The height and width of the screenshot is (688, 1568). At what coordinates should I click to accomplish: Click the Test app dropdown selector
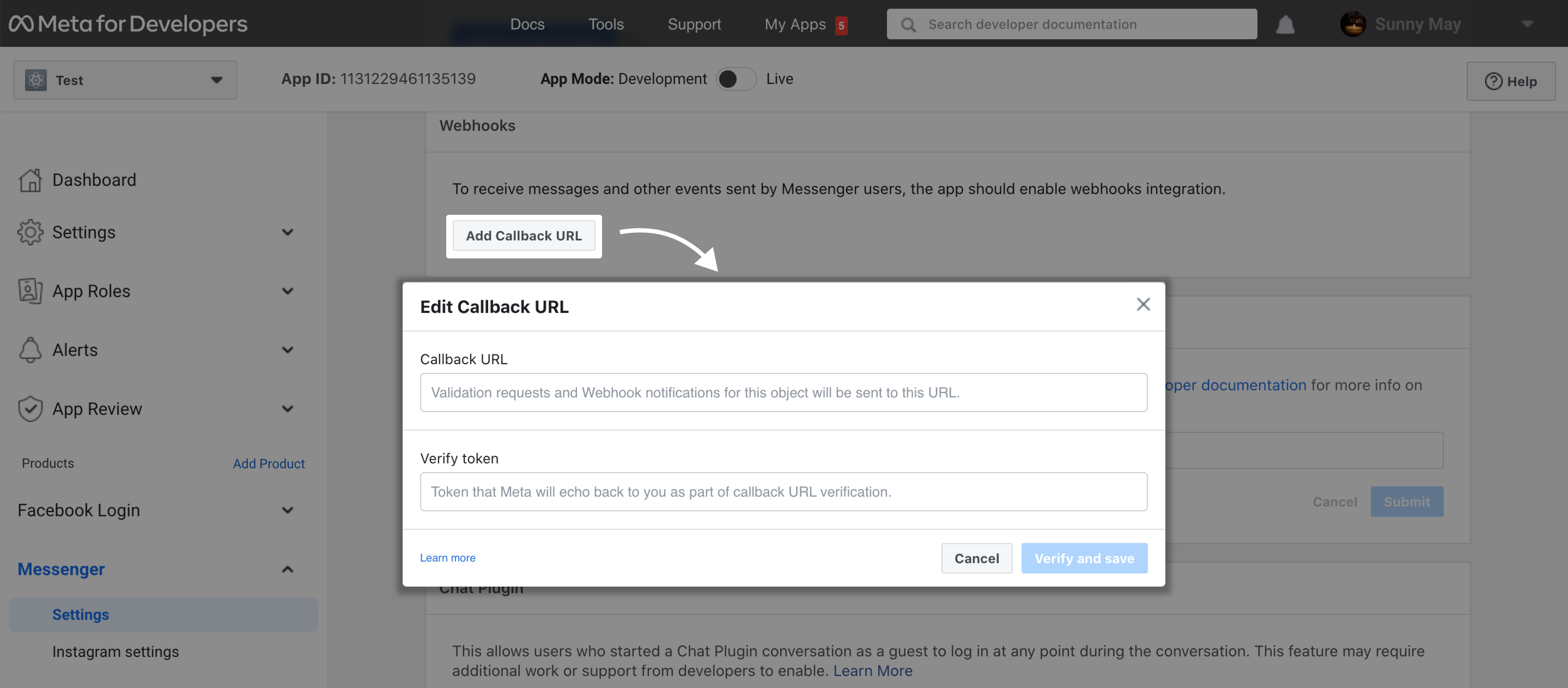click(x=125, y=79)
